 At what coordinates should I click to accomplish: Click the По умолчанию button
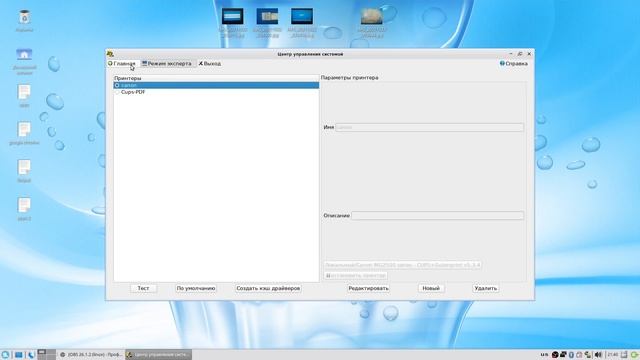pos(196,289)
